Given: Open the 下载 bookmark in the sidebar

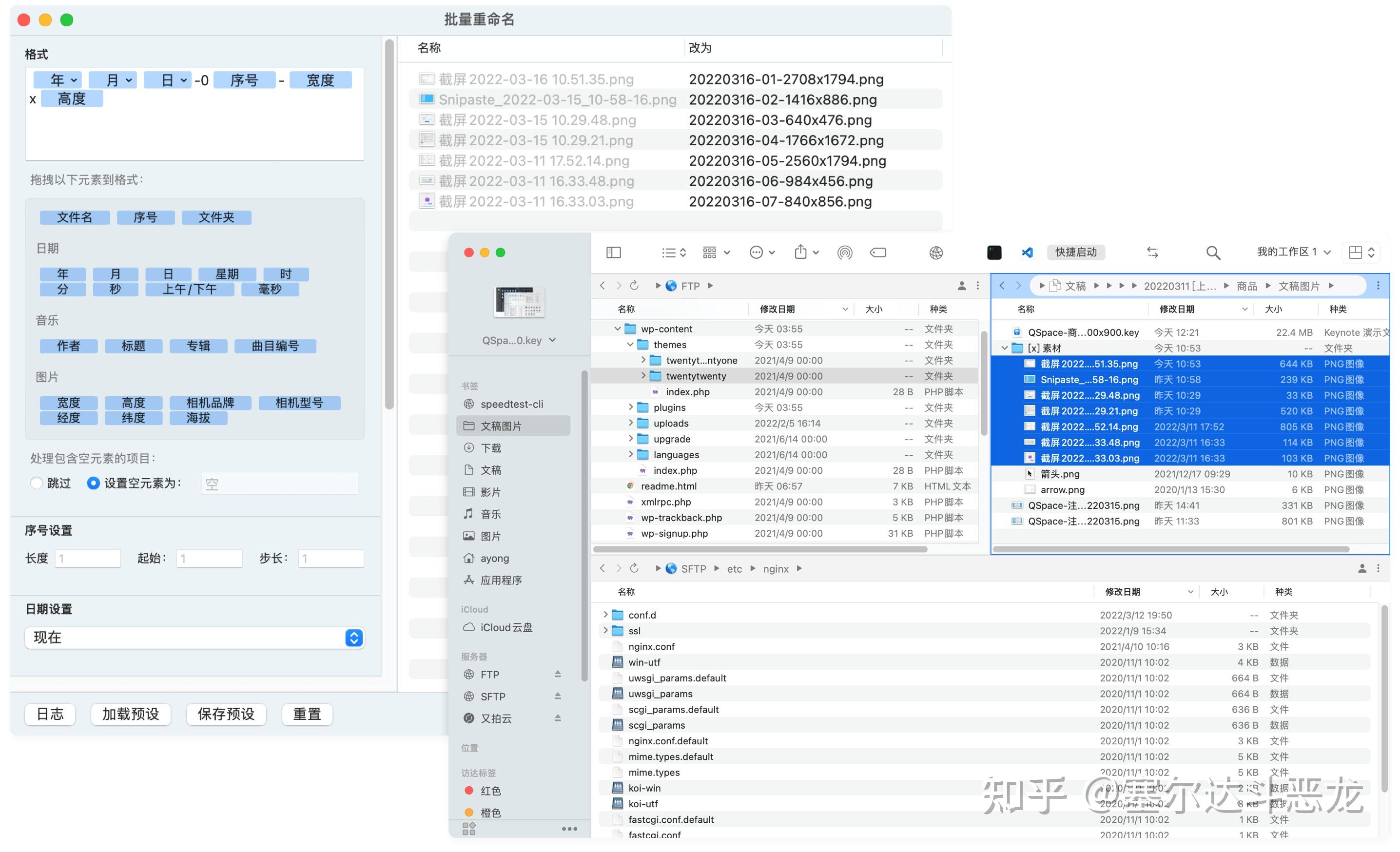Looking at the screenshot, I should (490, 447).
